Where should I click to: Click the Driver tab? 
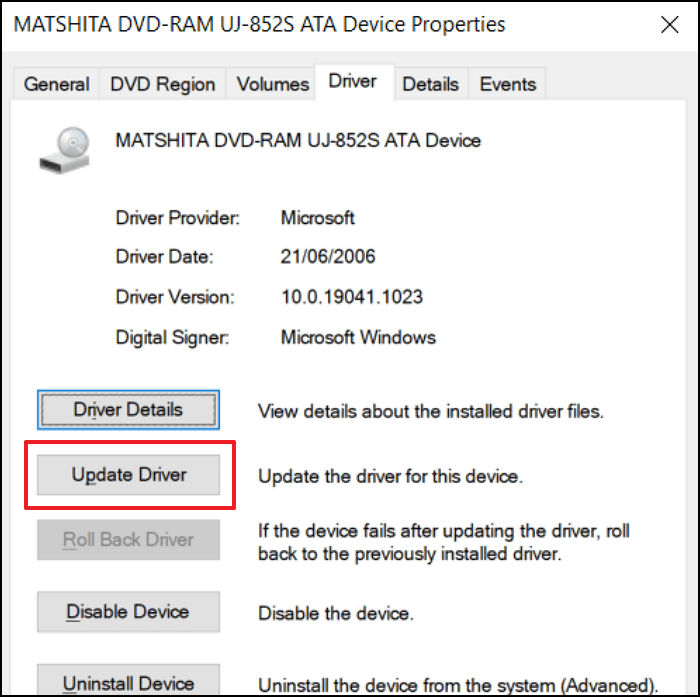(354, 82)
